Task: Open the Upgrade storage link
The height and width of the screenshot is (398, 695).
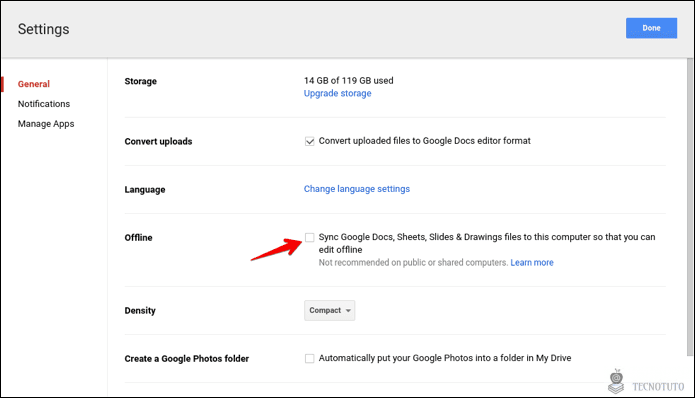Action: 337,93
